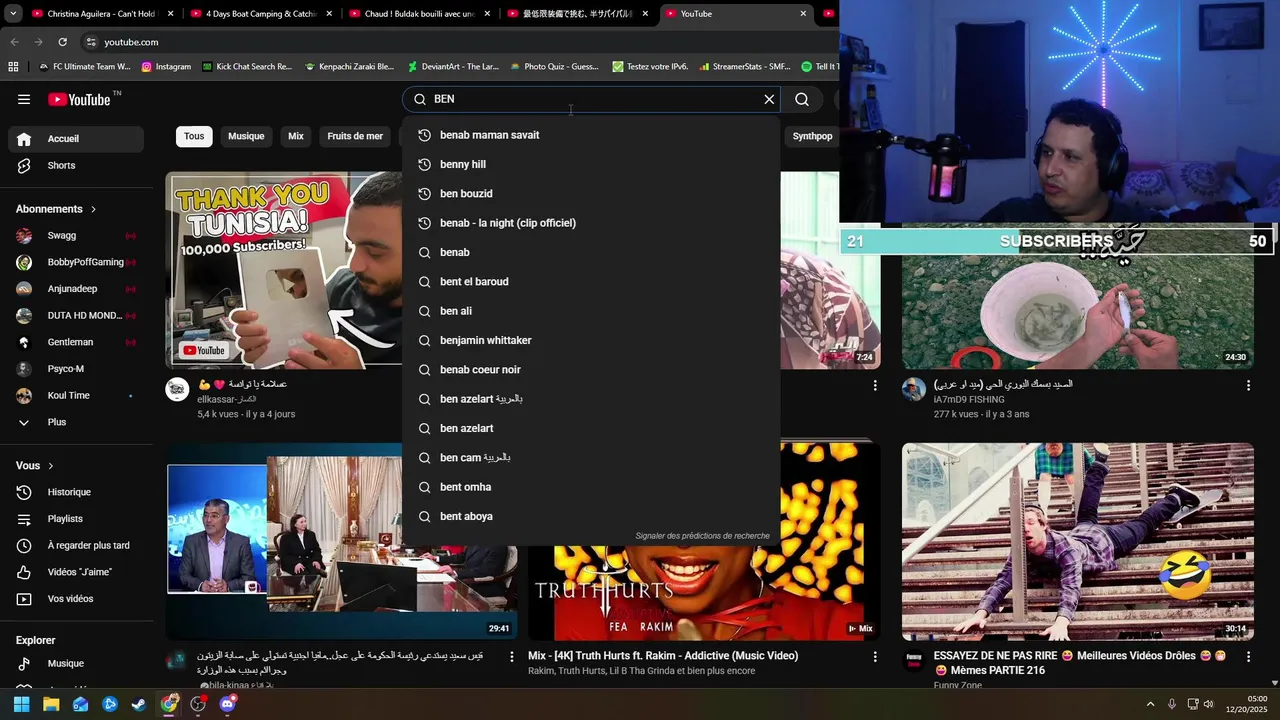Screen dimensions: 1280x720
Task: Switch to Chaud ! Buldak bouilli tab
Action: pos(421,14)
